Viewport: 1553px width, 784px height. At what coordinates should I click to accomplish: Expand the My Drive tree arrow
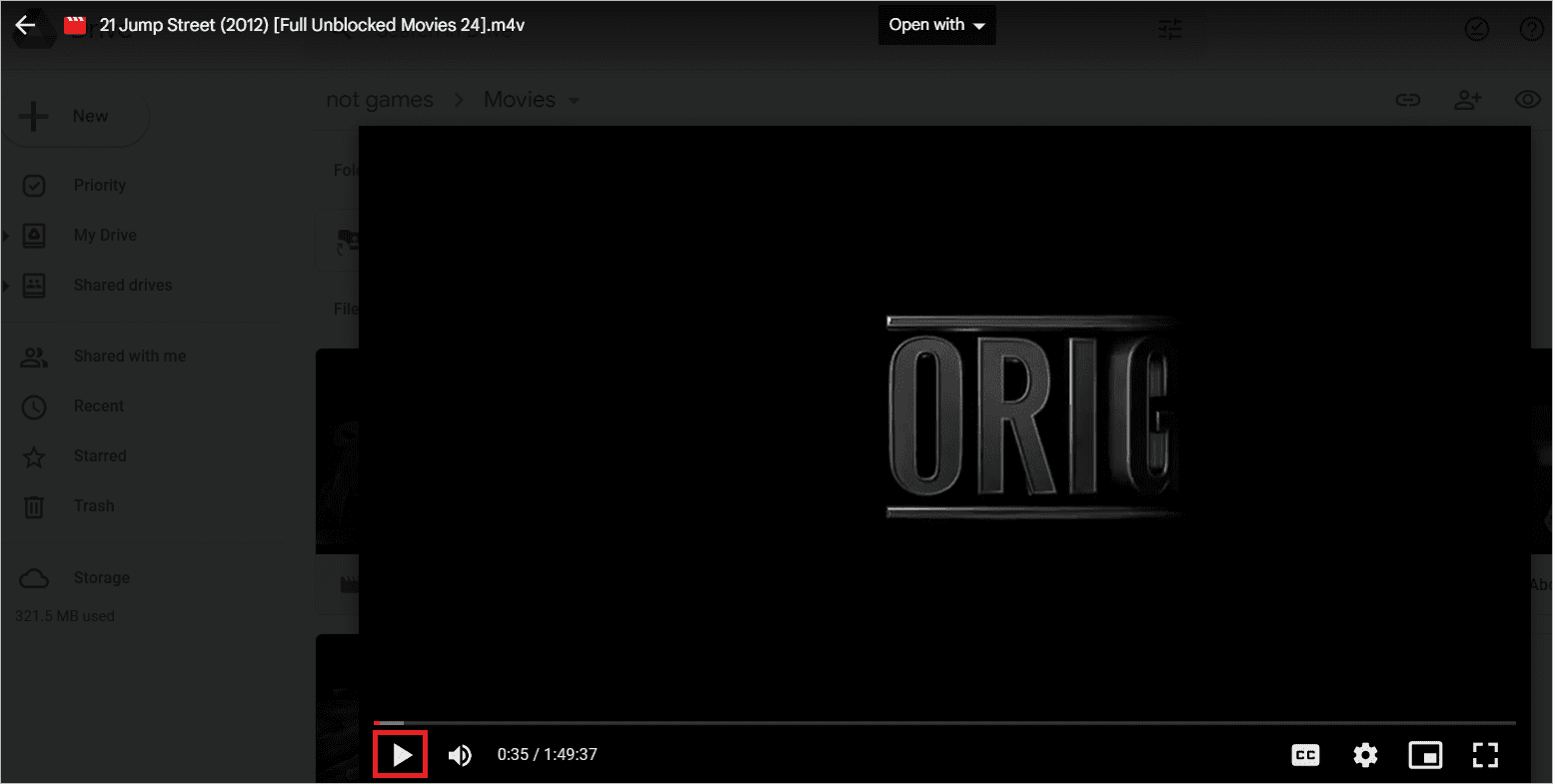[5, 236]
